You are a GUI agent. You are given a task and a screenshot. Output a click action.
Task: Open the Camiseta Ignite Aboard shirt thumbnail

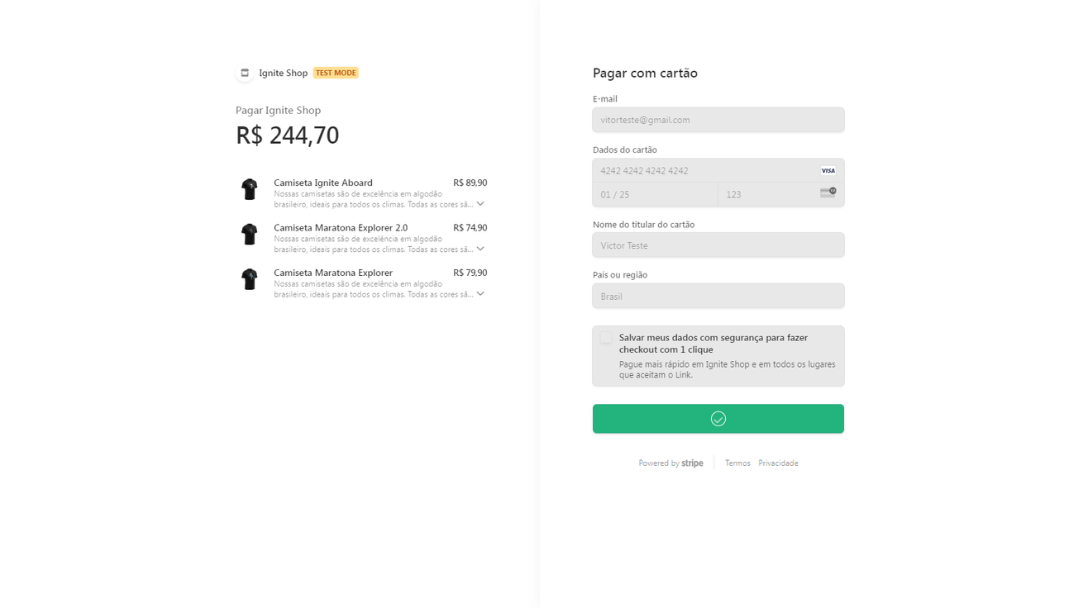point(249,189)
